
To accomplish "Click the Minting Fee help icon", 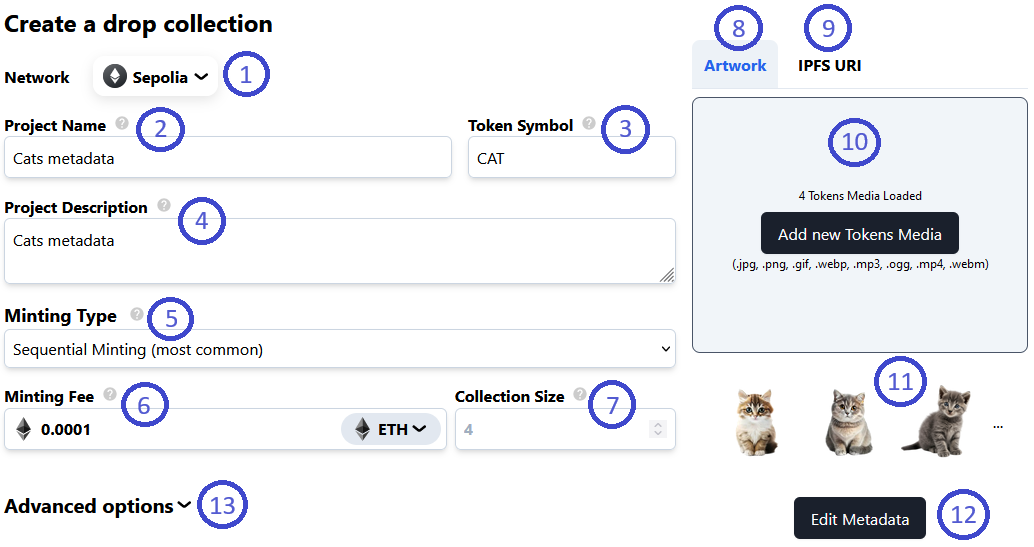I will pyautogui.click(x=110, y=395).
